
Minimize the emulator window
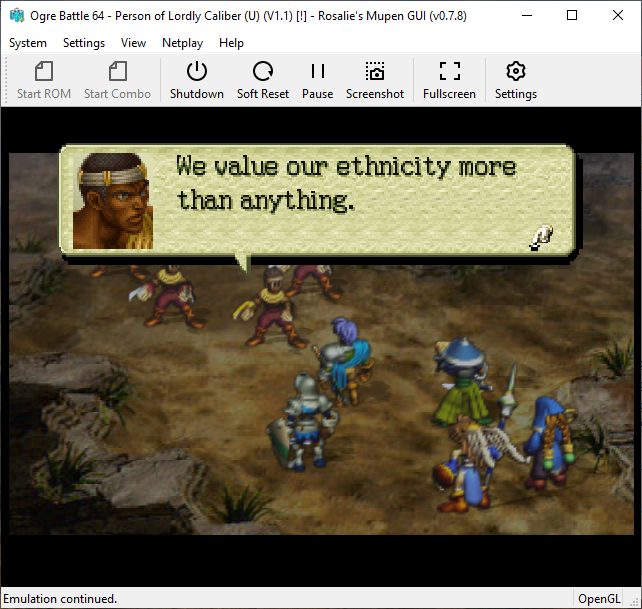tap(527, 16)
